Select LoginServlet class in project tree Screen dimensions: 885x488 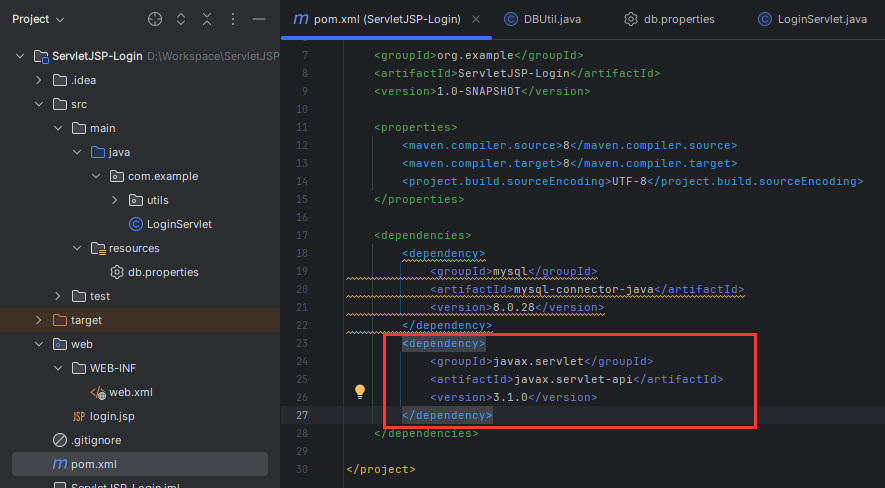(178, 224)
